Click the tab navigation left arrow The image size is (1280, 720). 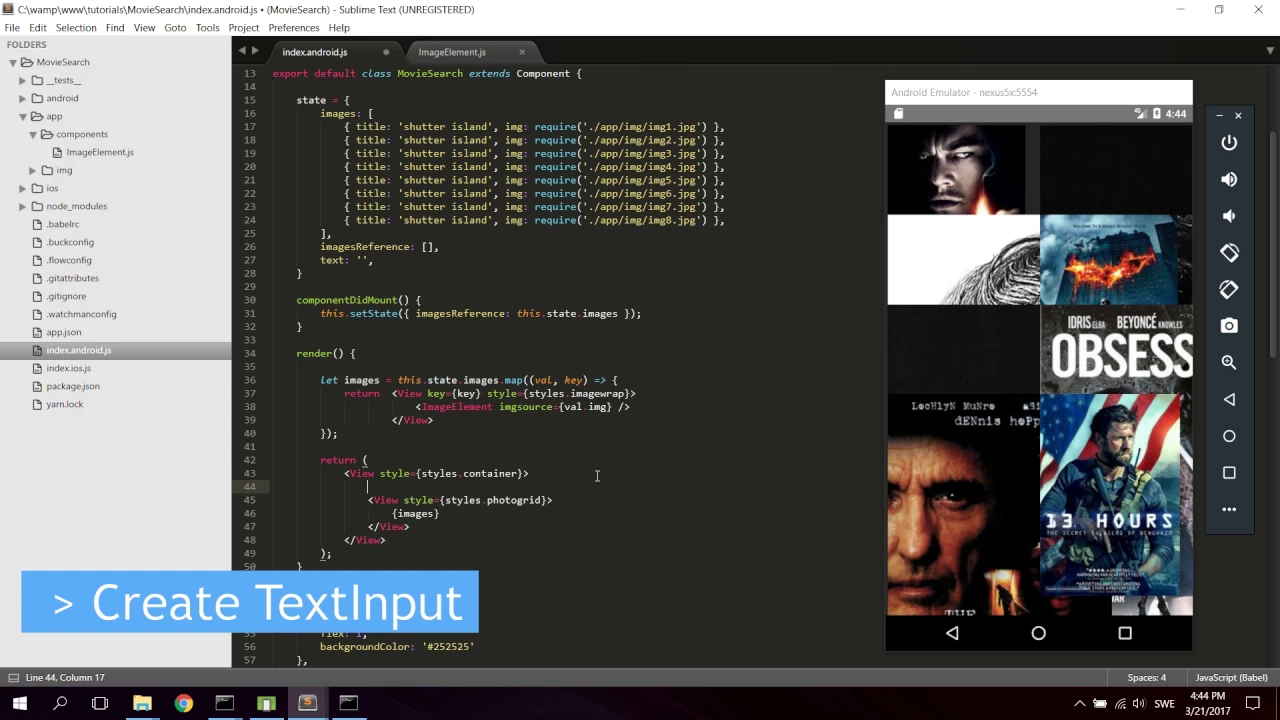[242, 50]
